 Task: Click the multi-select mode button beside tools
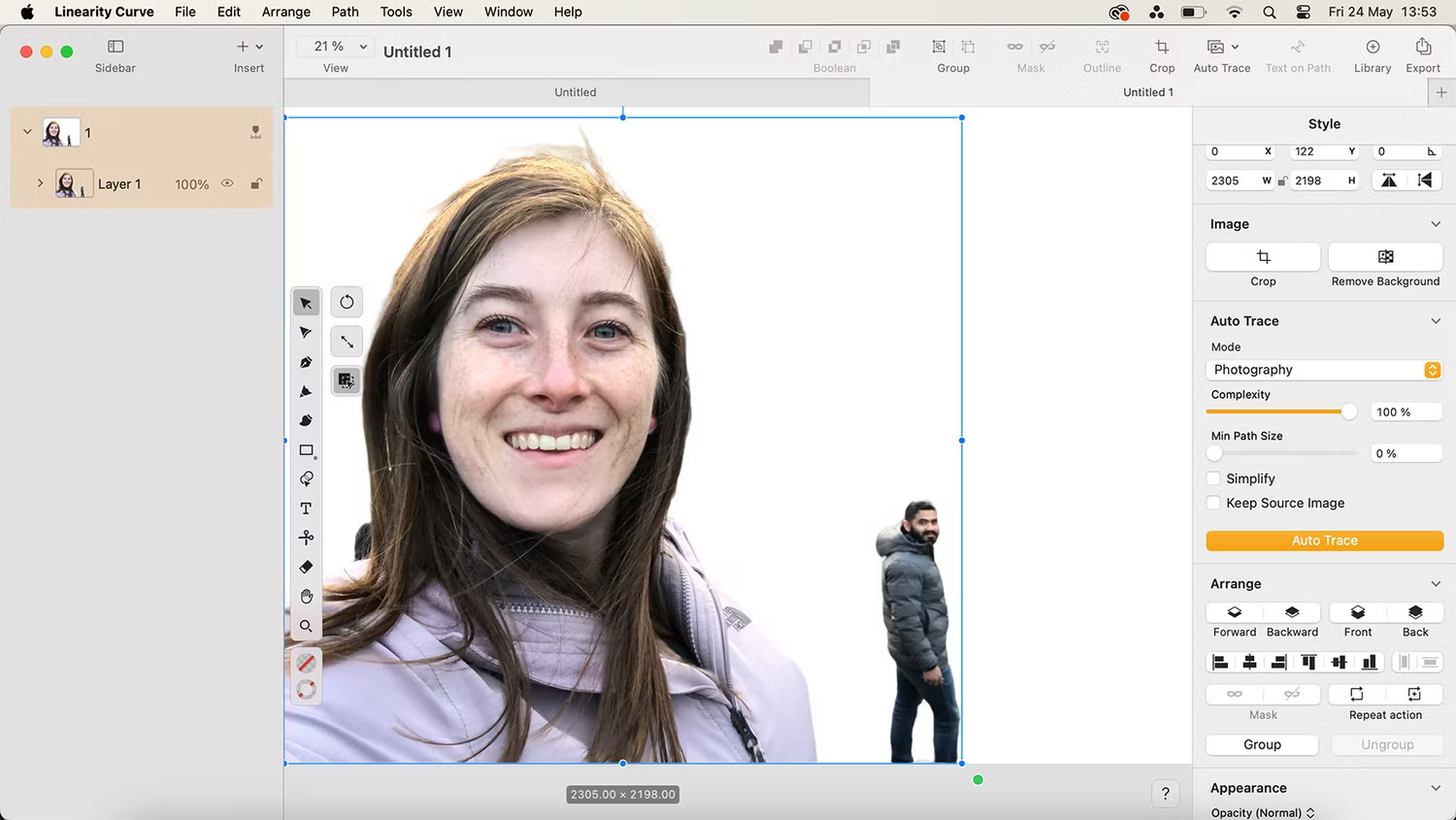(x=347, y=380)
